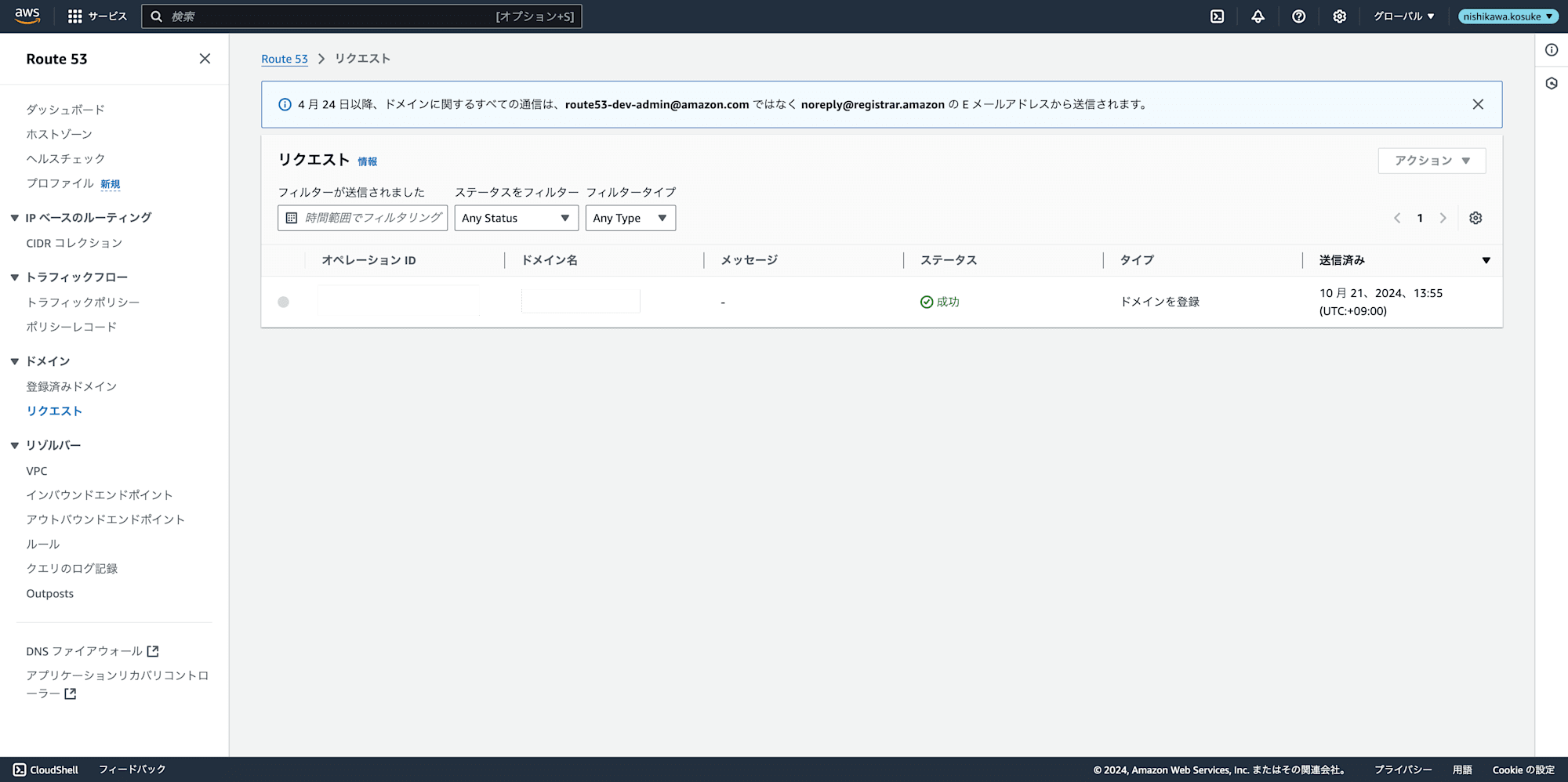The image size is (1568, 782).
Task: Open トラフィックポリシー in sidebar
Action: [82, 302]
